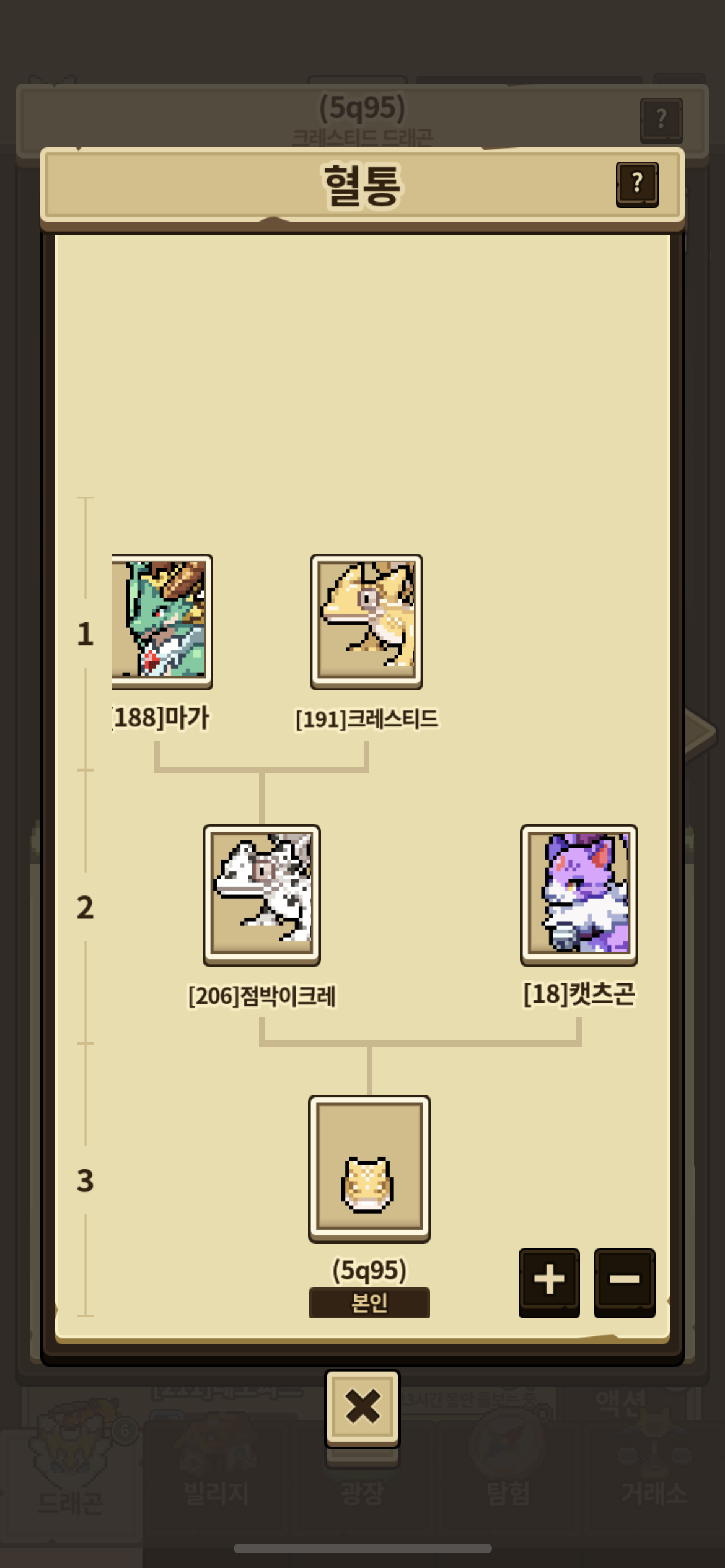725x1568 pixels.
Task: Select generation 2 marker on the scale
Action: pos(85,907)
